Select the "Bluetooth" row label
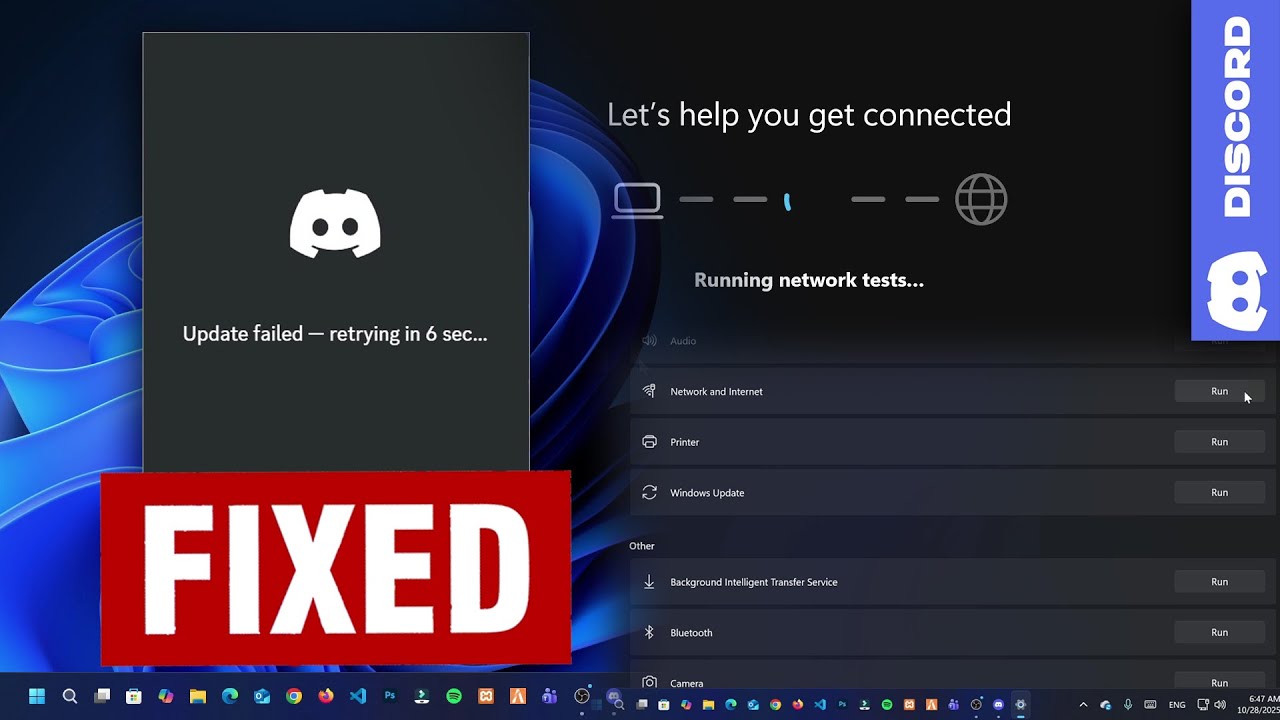 coord(691,633)
